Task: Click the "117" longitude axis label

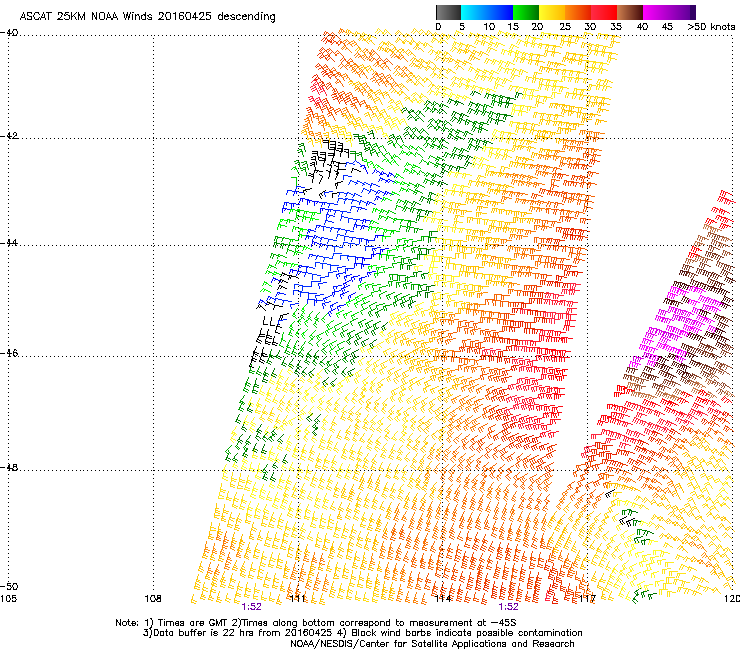Action: (x=588, y=599)
